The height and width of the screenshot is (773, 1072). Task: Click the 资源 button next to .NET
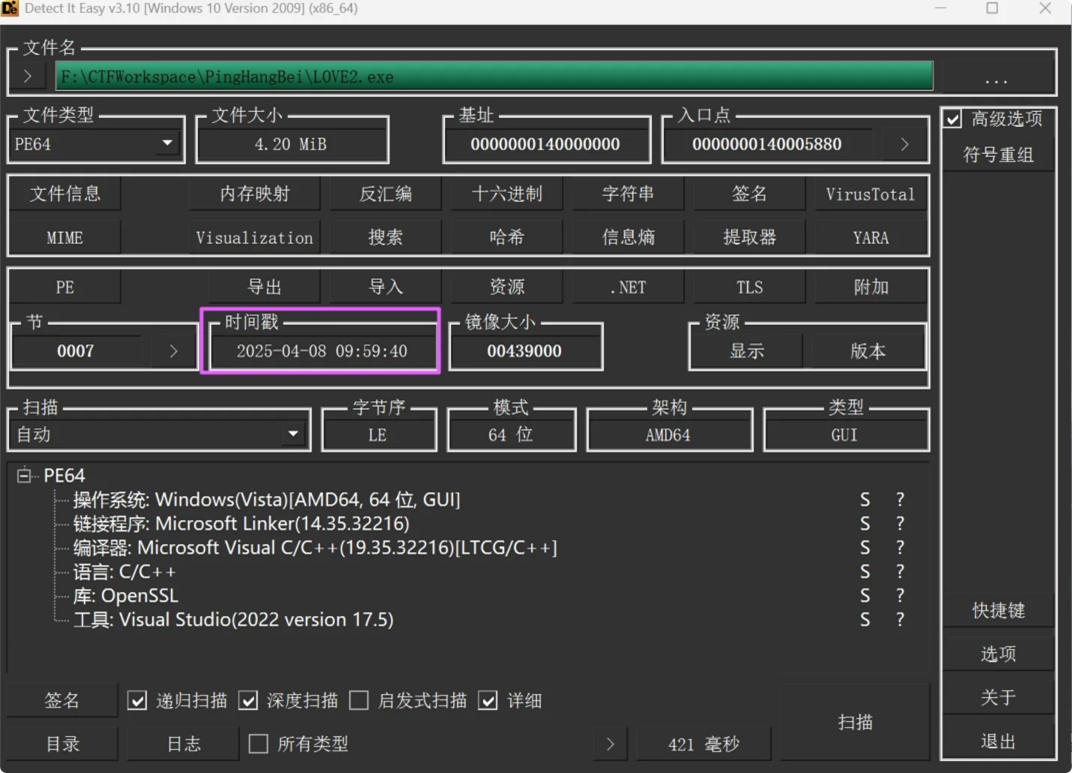click(x=507, y=287)
